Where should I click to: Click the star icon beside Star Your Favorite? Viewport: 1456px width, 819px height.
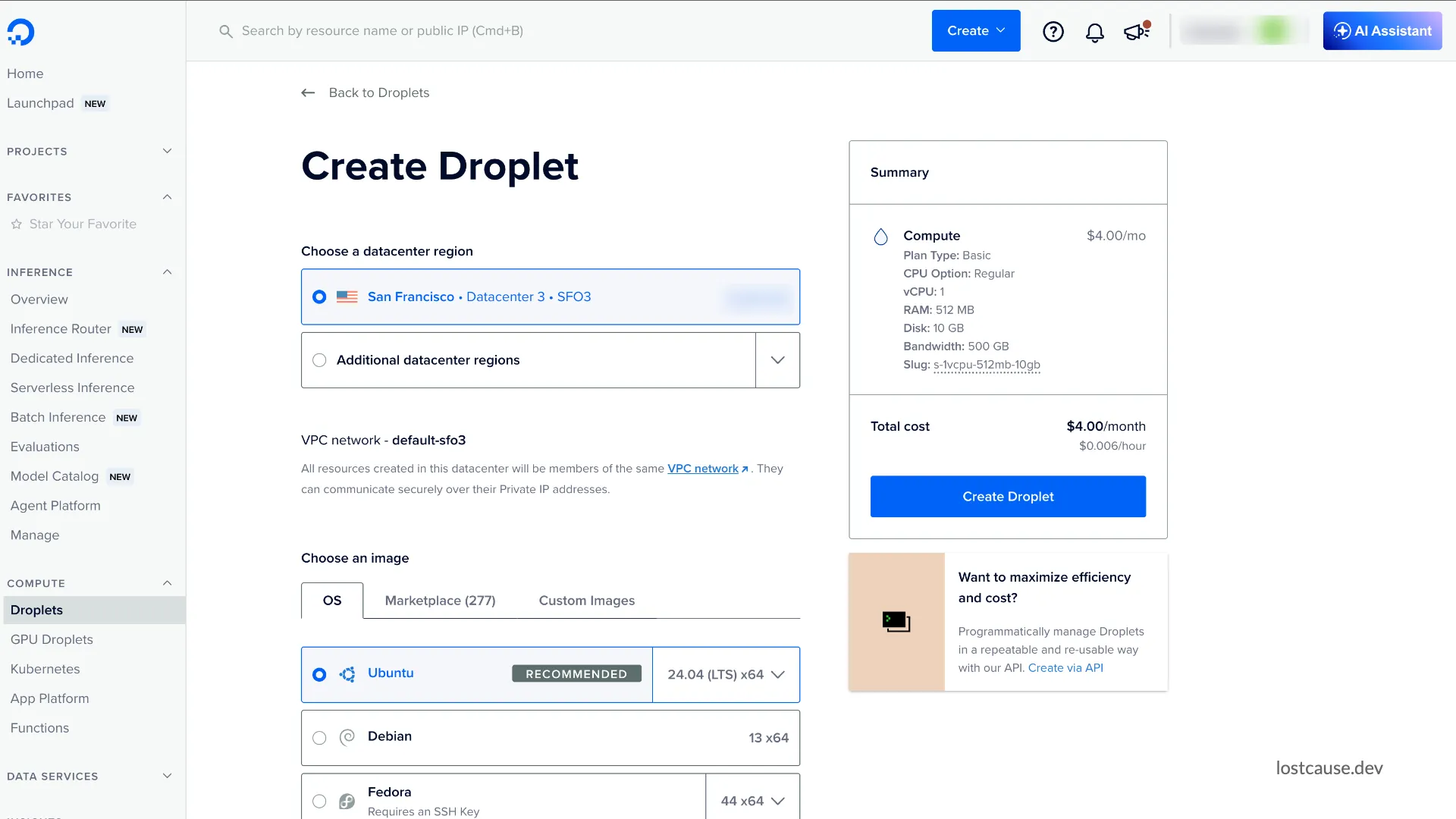[x=17, y=224]
